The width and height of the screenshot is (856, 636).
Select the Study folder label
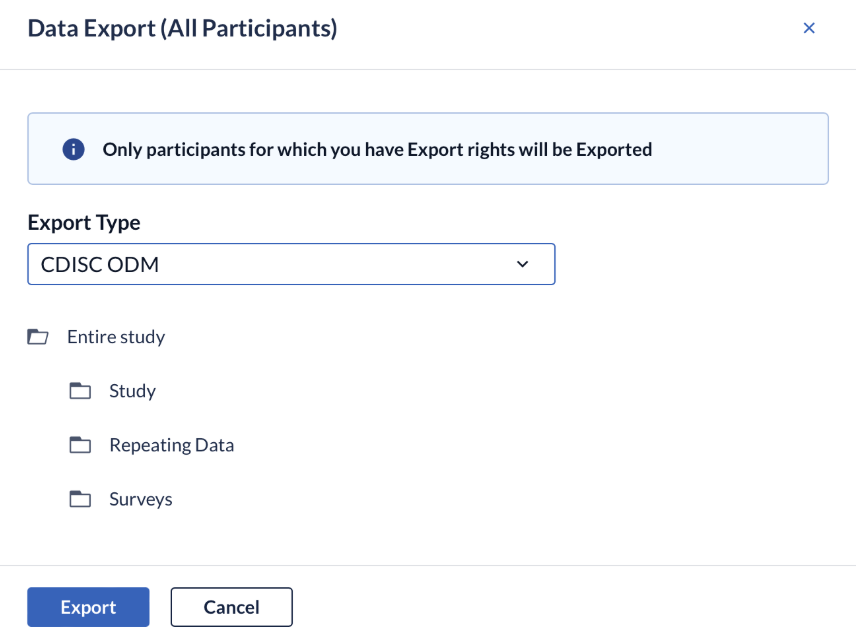click(x=133, y=391)
